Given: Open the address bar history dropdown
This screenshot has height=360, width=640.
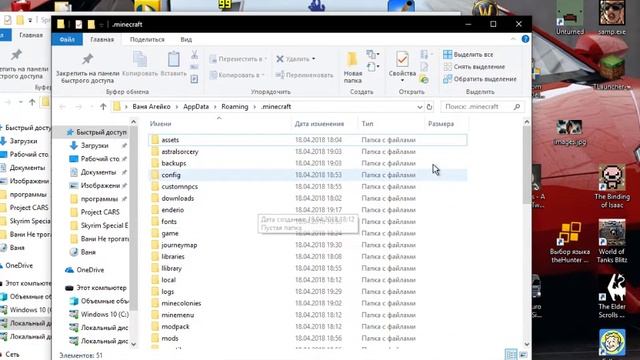Looking at the screenshot, I should 420,107.
